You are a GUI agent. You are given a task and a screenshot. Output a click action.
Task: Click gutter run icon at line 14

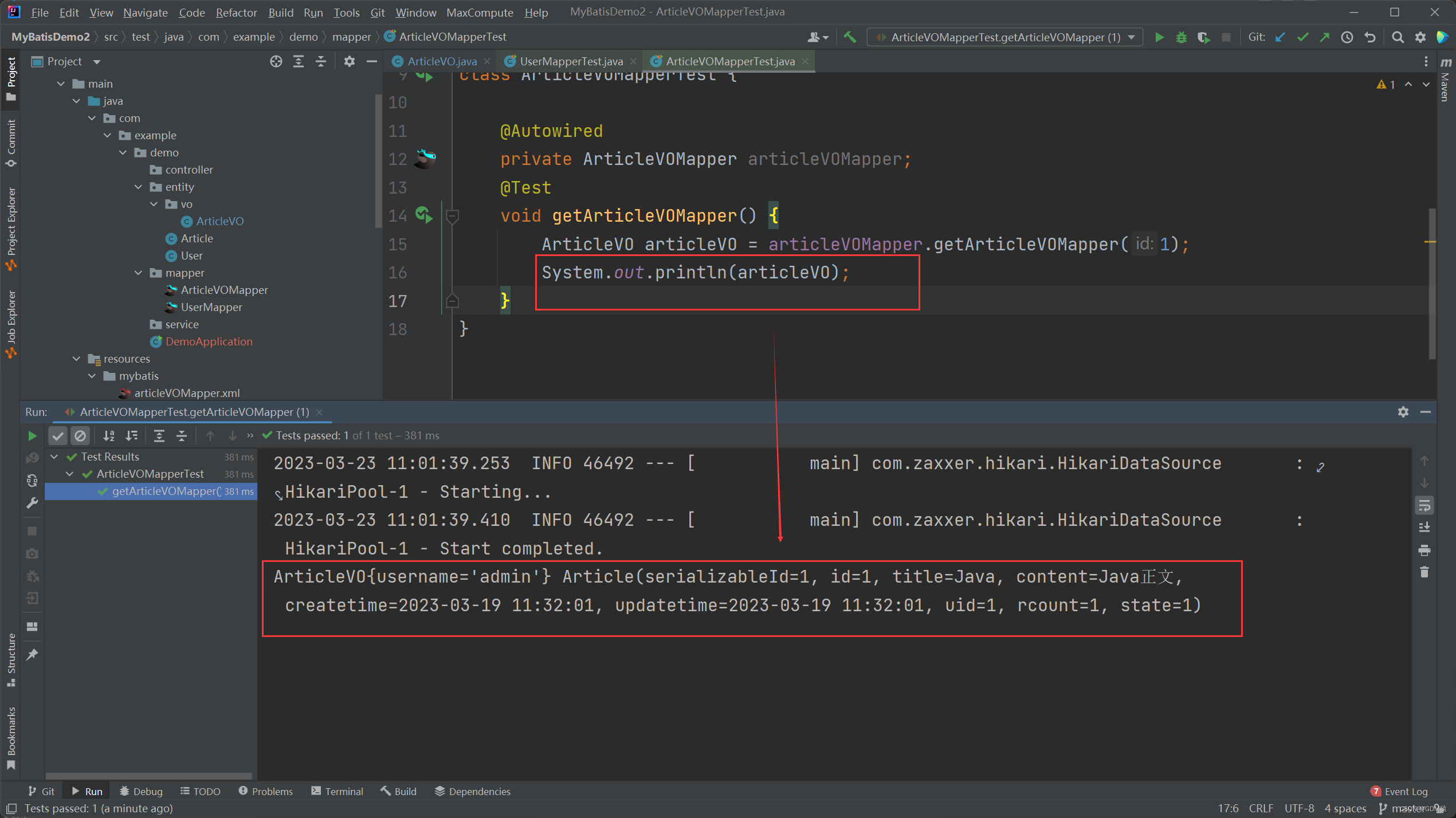tap(424, 215)
